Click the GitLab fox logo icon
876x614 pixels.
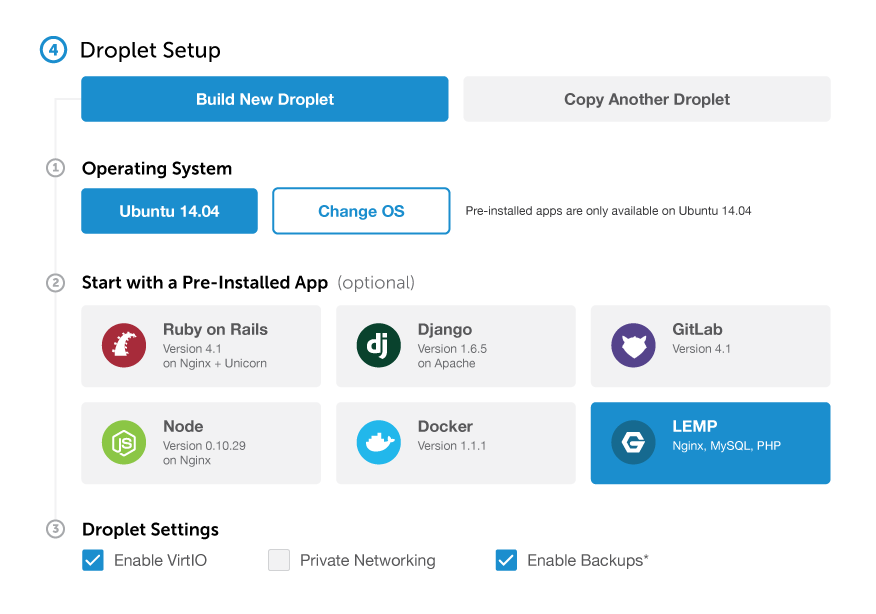(634, 345)
